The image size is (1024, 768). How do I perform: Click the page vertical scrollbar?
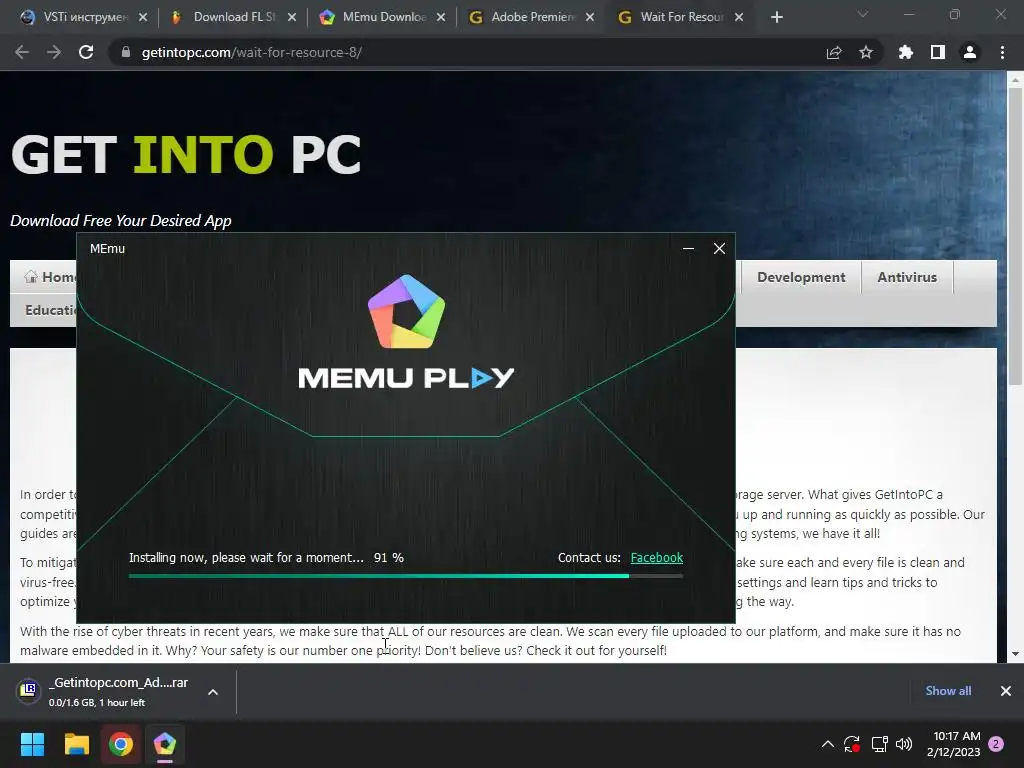pyautogui.click(x=1015, y=236)
